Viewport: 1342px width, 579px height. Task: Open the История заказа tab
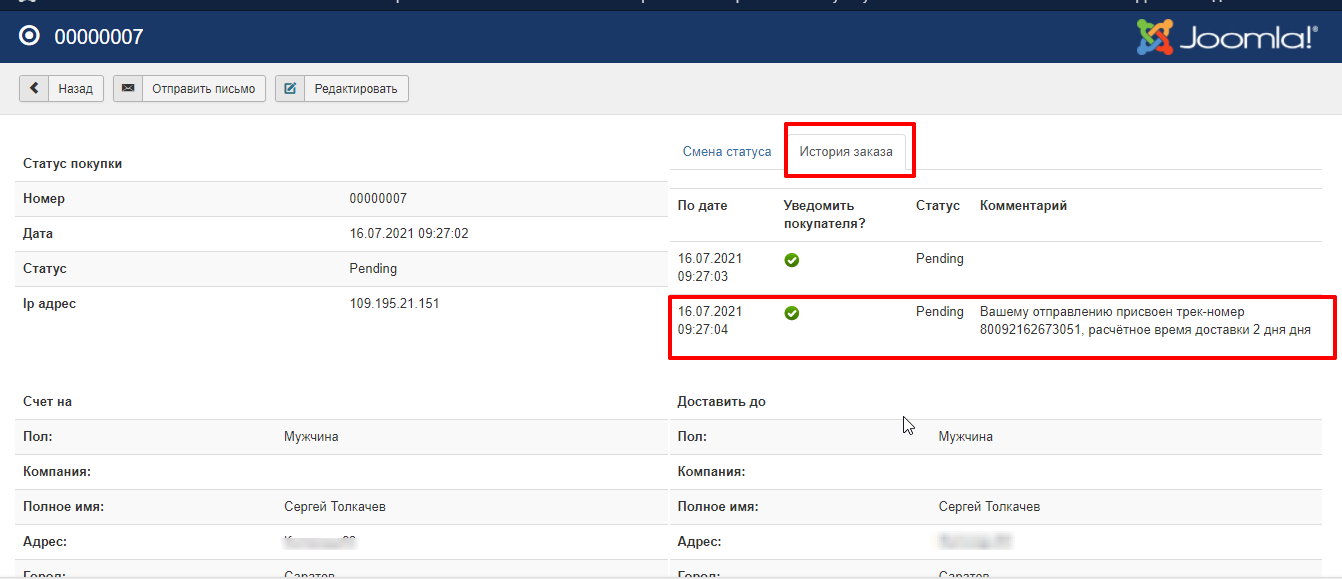[x=846, y=152]
